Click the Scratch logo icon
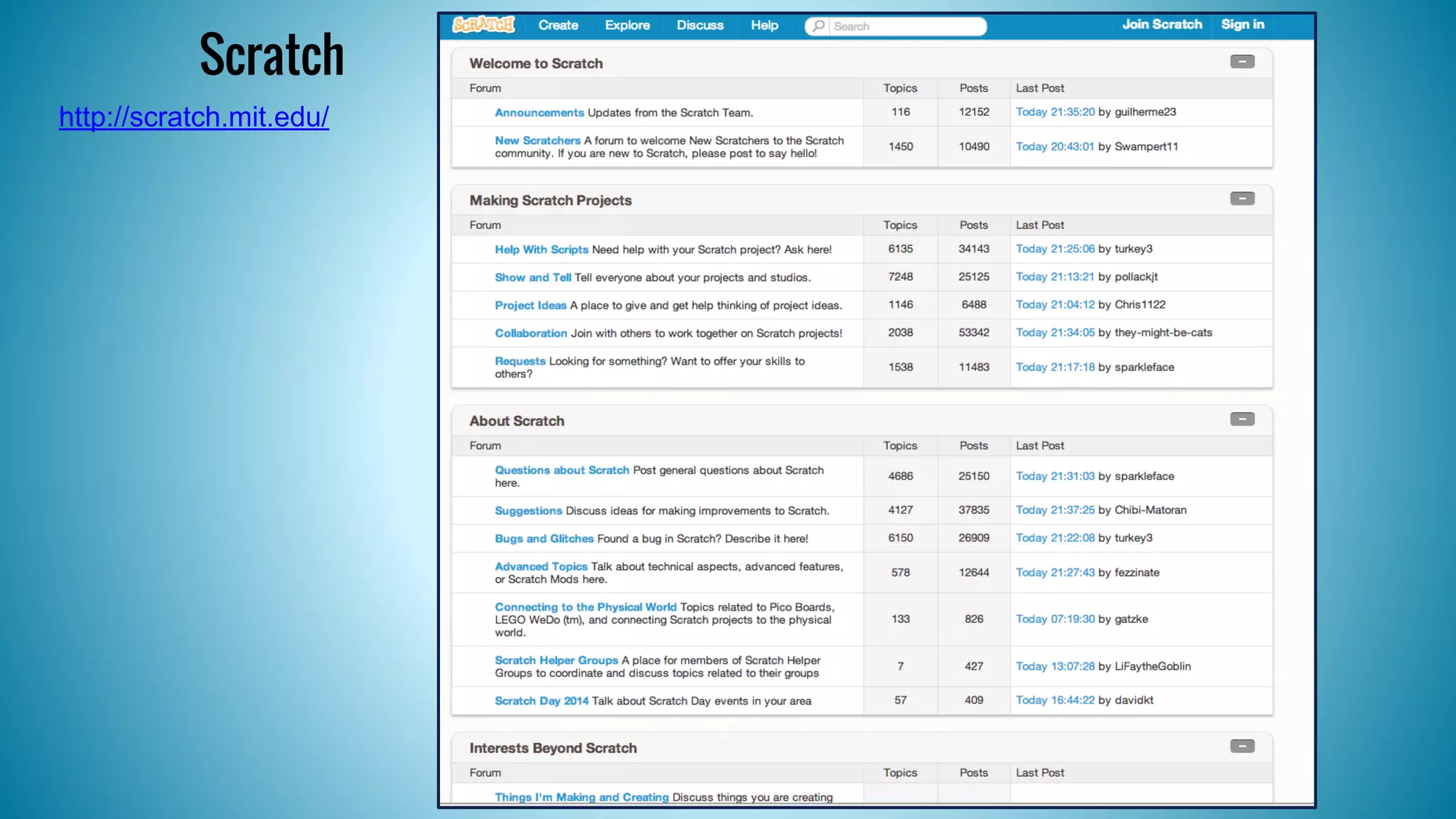 [x=484, y=25]
